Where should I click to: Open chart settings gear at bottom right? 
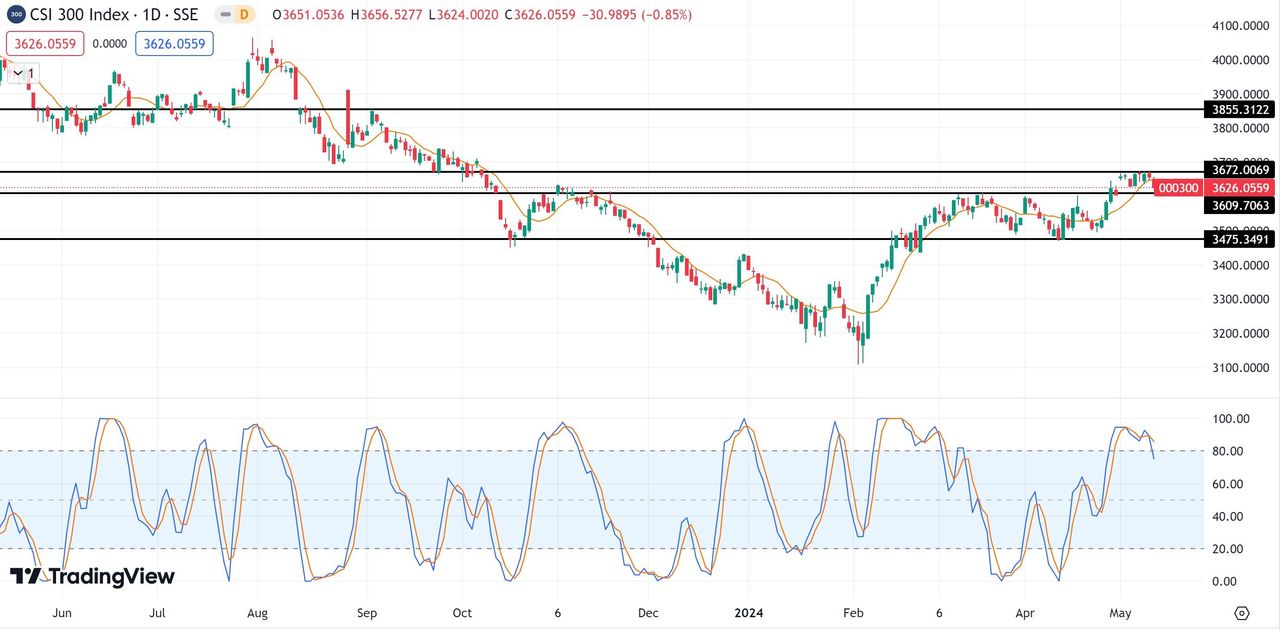tap(1242, 613)
